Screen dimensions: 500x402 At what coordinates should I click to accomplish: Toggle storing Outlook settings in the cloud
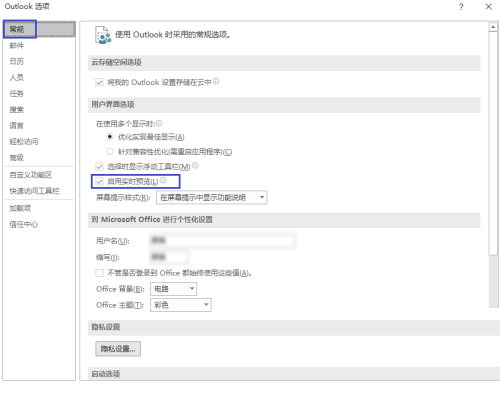(99, 82)
